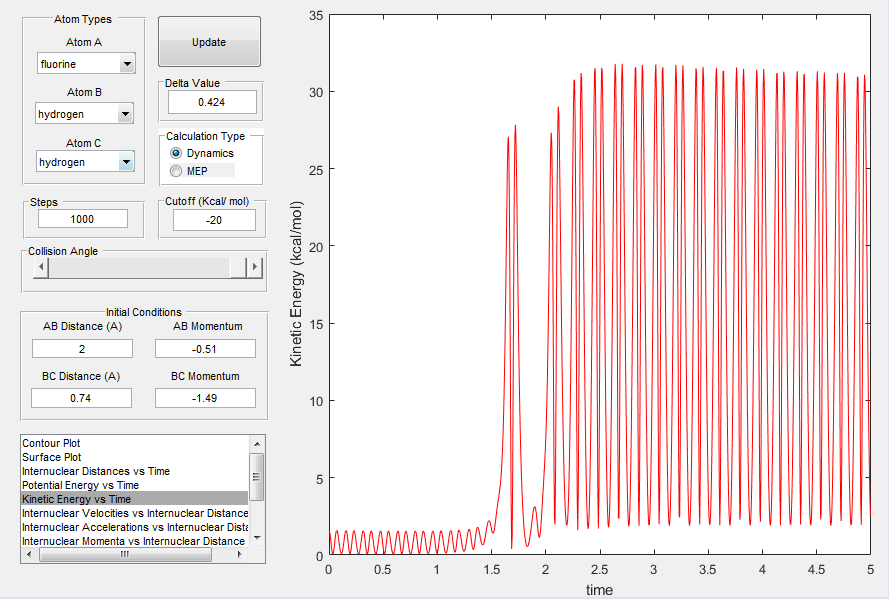Click the BC Momentum field

[x=205, y=398]
